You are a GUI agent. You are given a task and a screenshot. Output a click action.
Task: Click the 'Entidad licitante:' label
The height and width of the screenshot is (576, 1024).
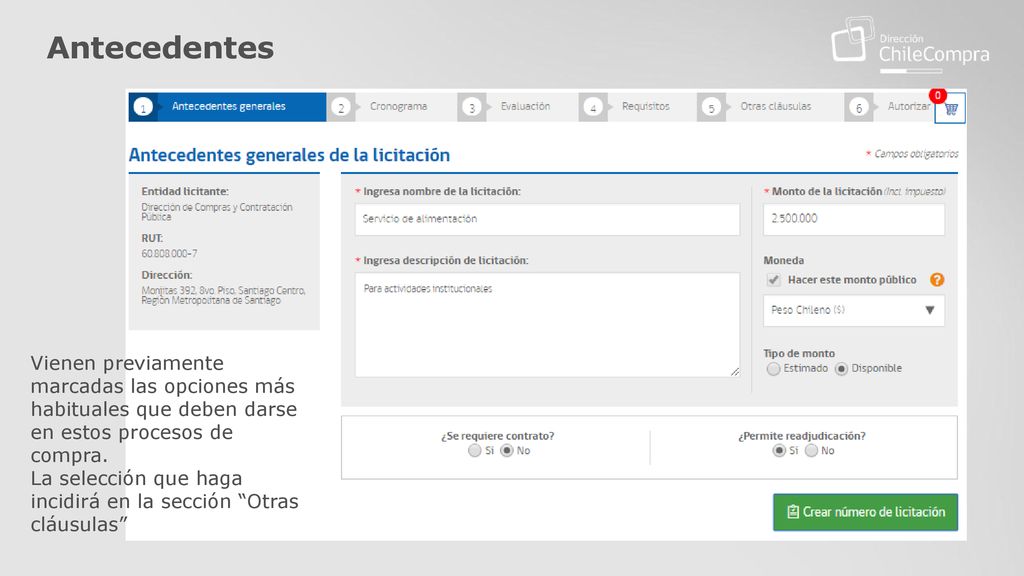185,191
